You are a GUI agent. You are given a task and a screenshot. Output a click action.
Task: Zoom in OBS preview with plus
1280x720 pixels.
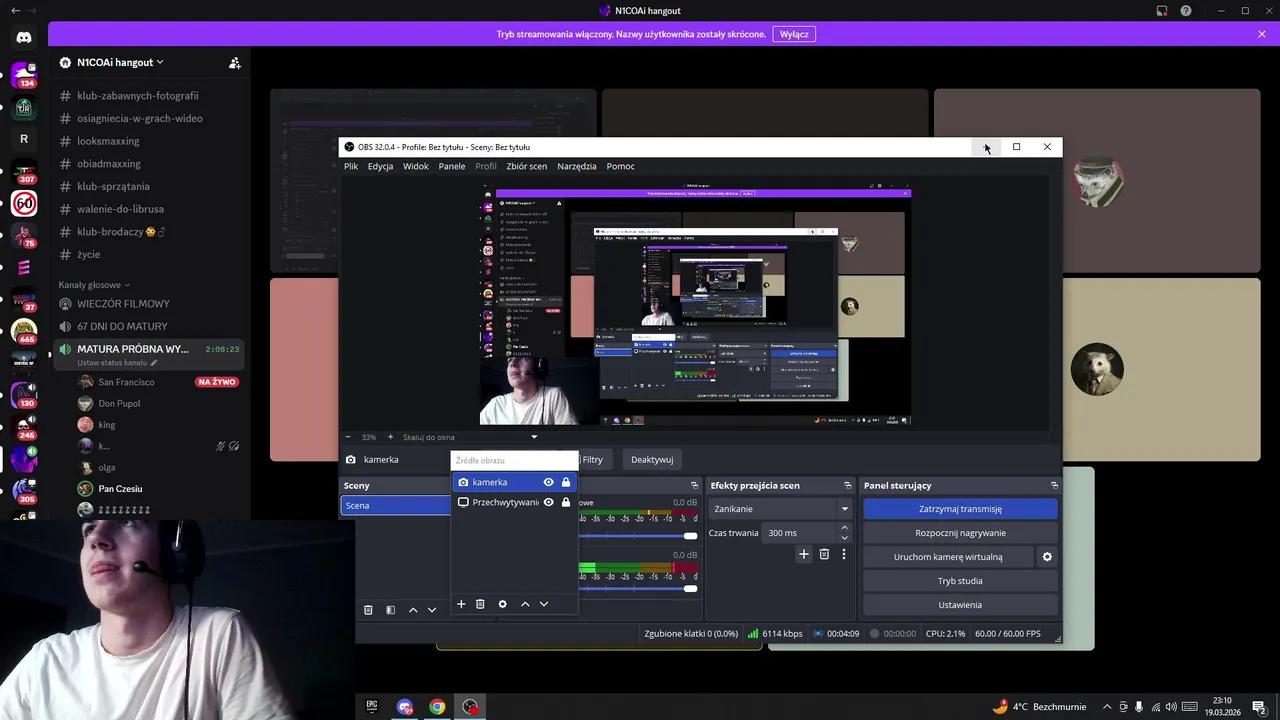point(390,437)
